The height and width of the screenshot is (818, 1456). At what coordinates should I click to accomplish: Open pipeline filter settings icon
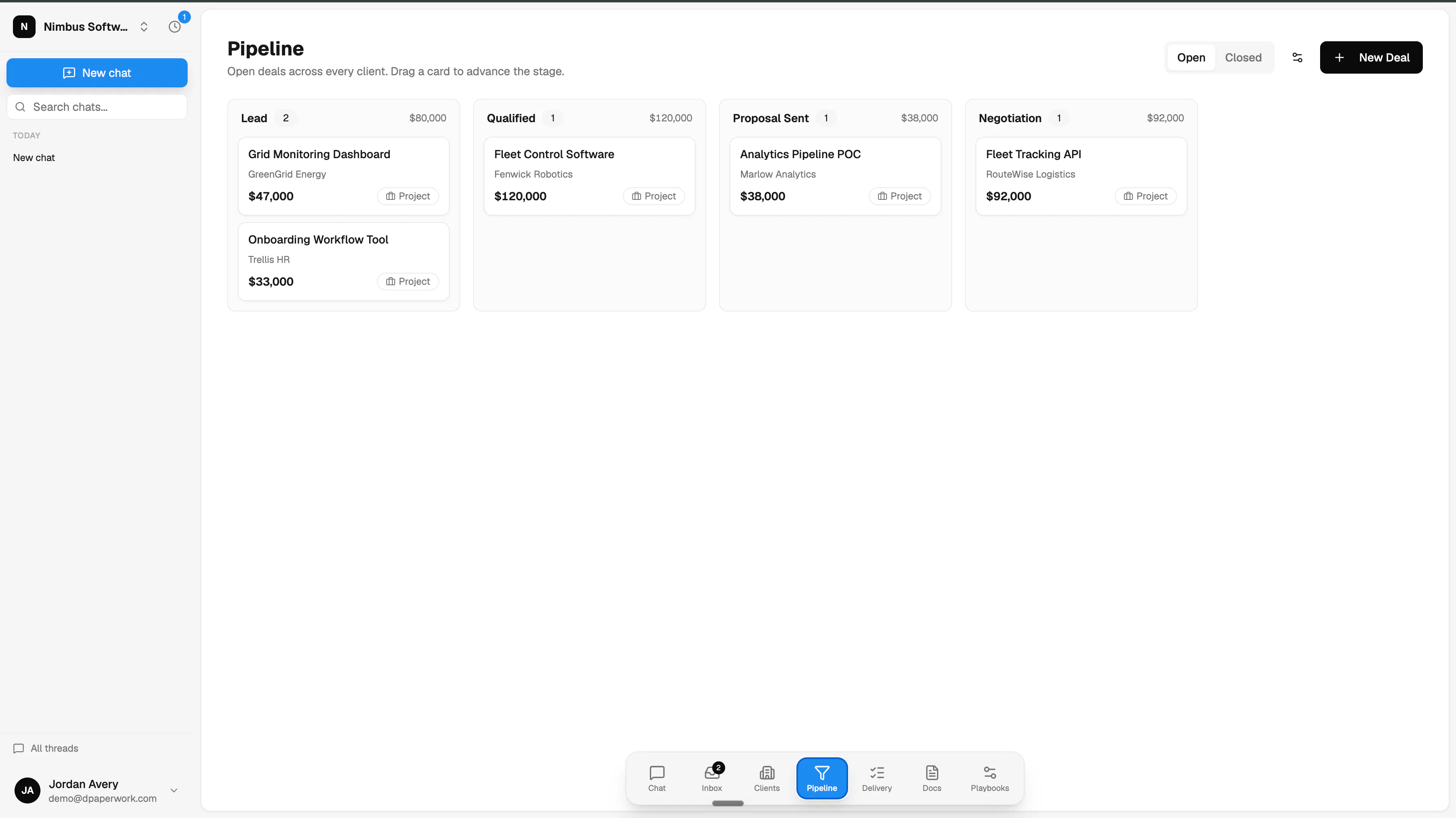[x=1297, y=58]
